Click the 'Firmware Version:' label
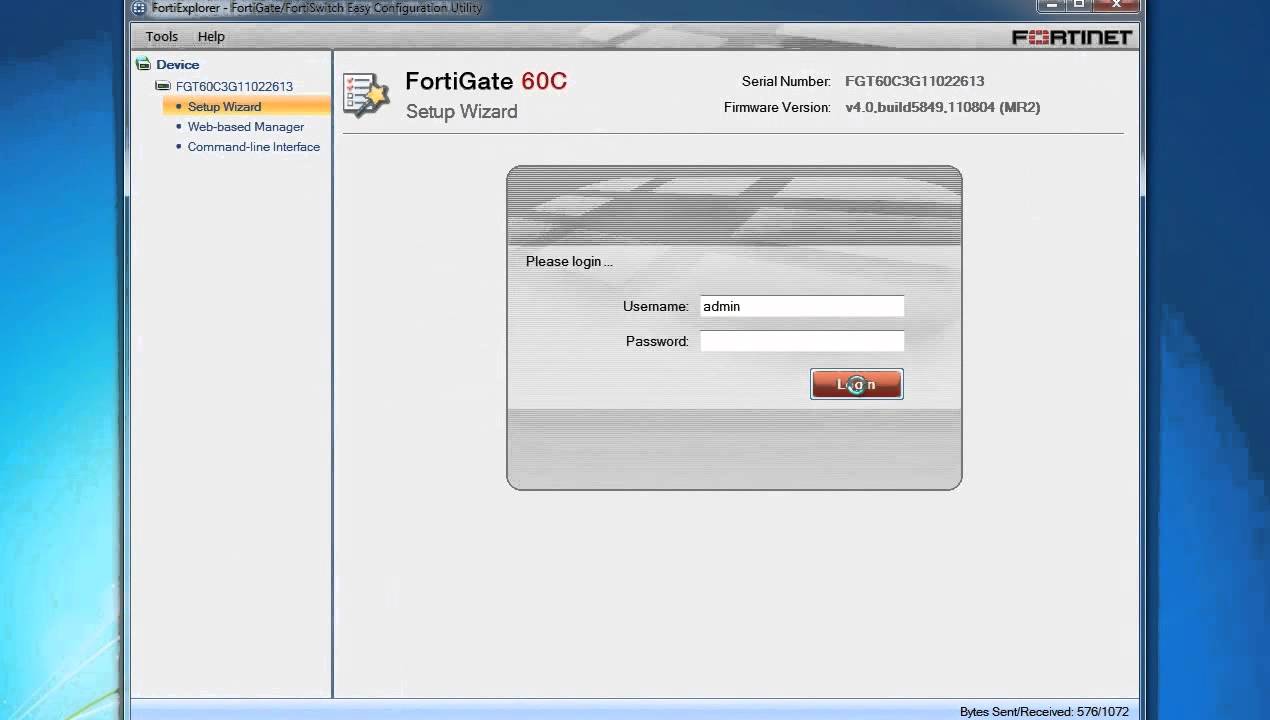The width and height of the screenshot is (1270, 720). click(x=777, y=107)
